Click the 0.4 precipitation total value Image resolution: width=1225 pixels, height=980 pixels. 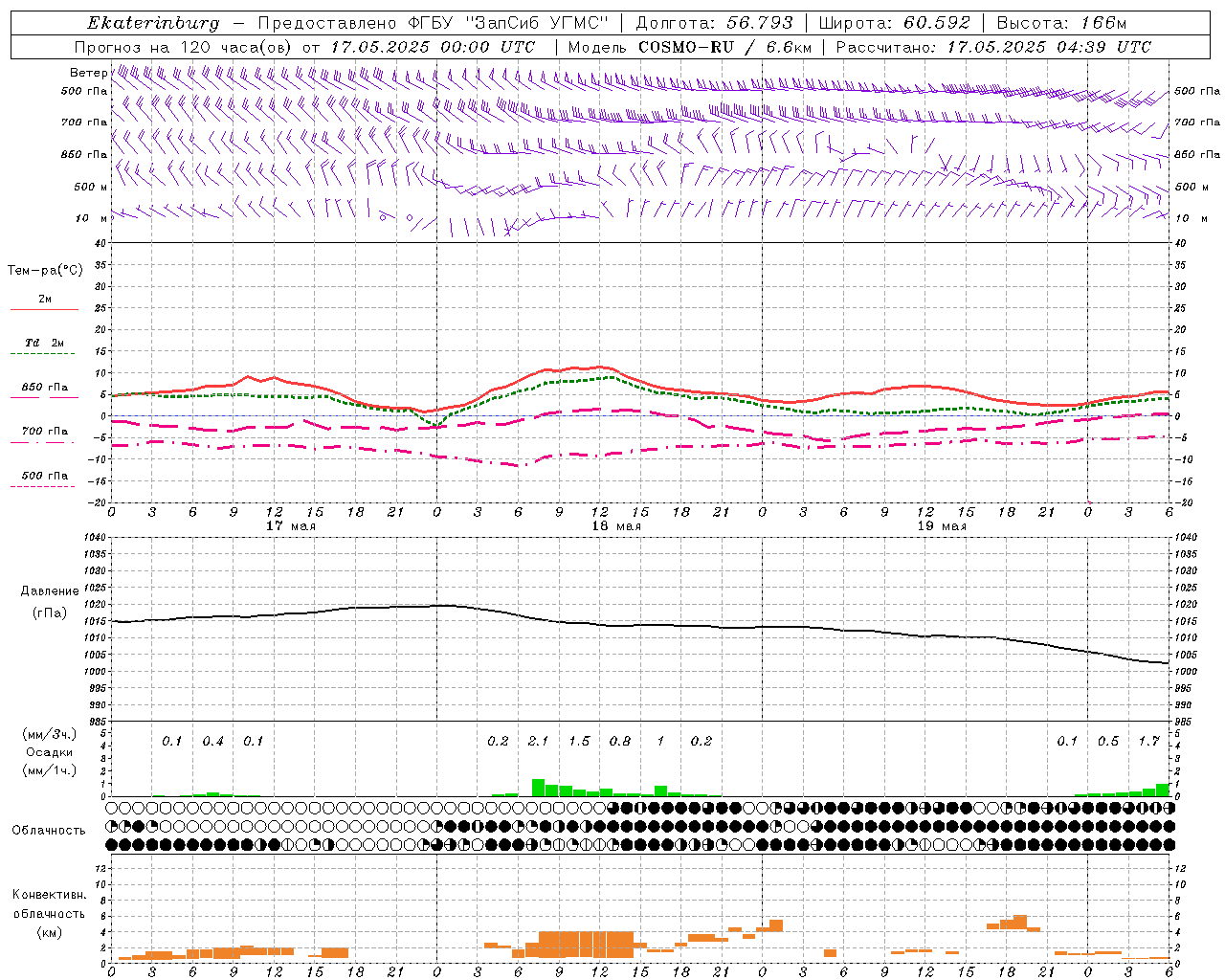(x=212, y=741)
